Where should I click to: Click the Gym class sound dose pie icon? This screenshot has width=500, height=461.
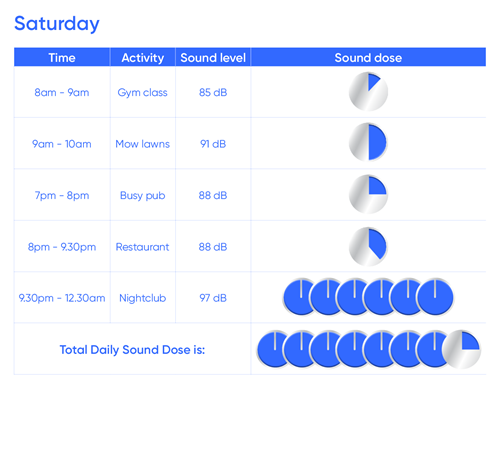pyautogui.click(x=368, y=91)
